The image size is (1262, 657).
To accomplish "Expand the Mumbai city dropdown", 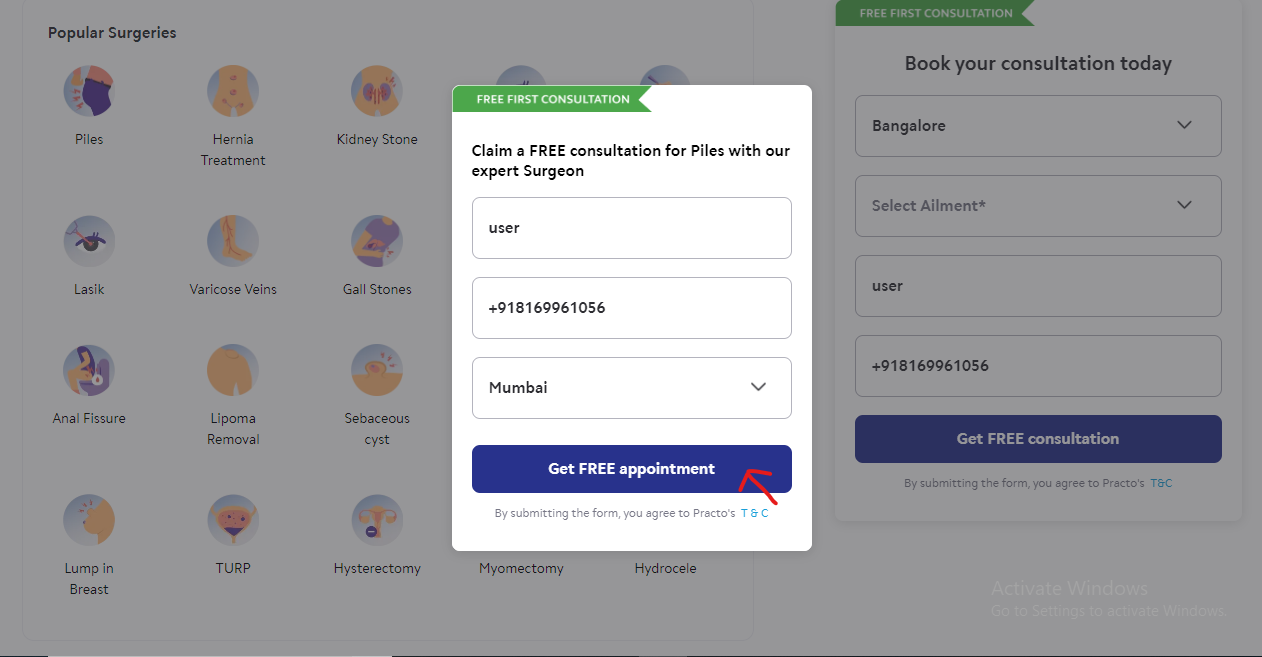I will pos(632,388).
